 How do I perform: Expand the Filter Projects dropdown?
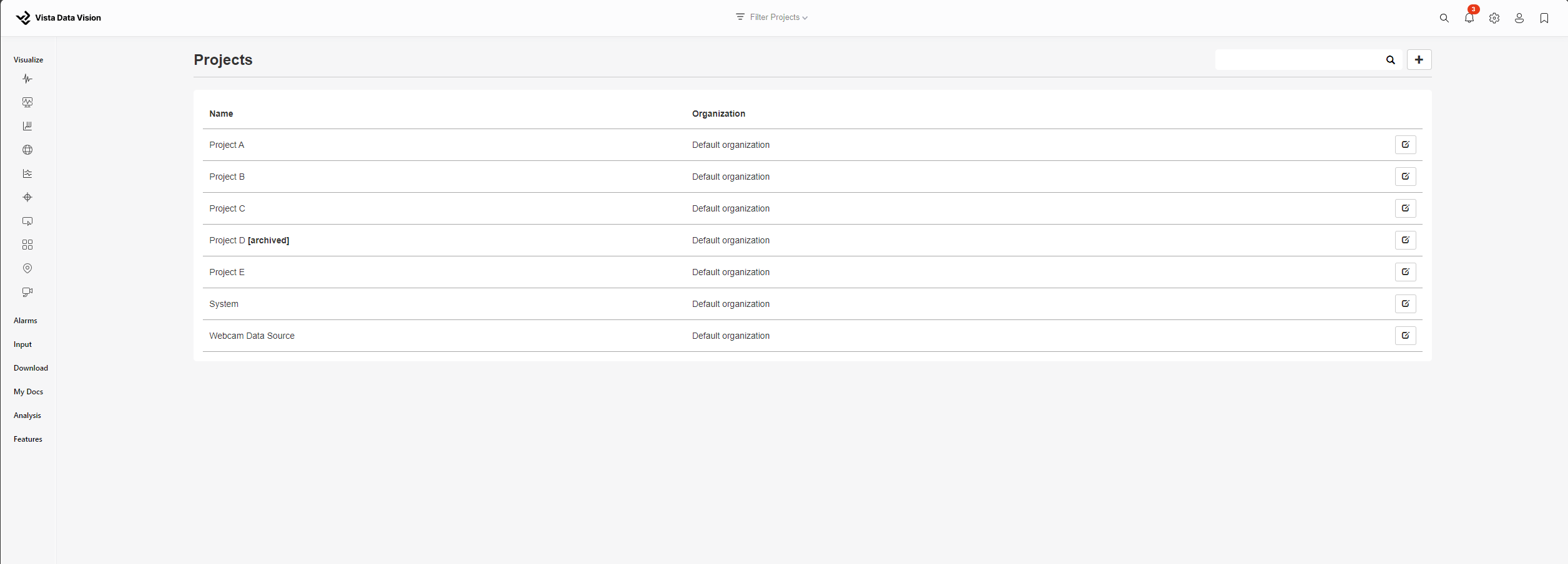click(x=772, y=17)
